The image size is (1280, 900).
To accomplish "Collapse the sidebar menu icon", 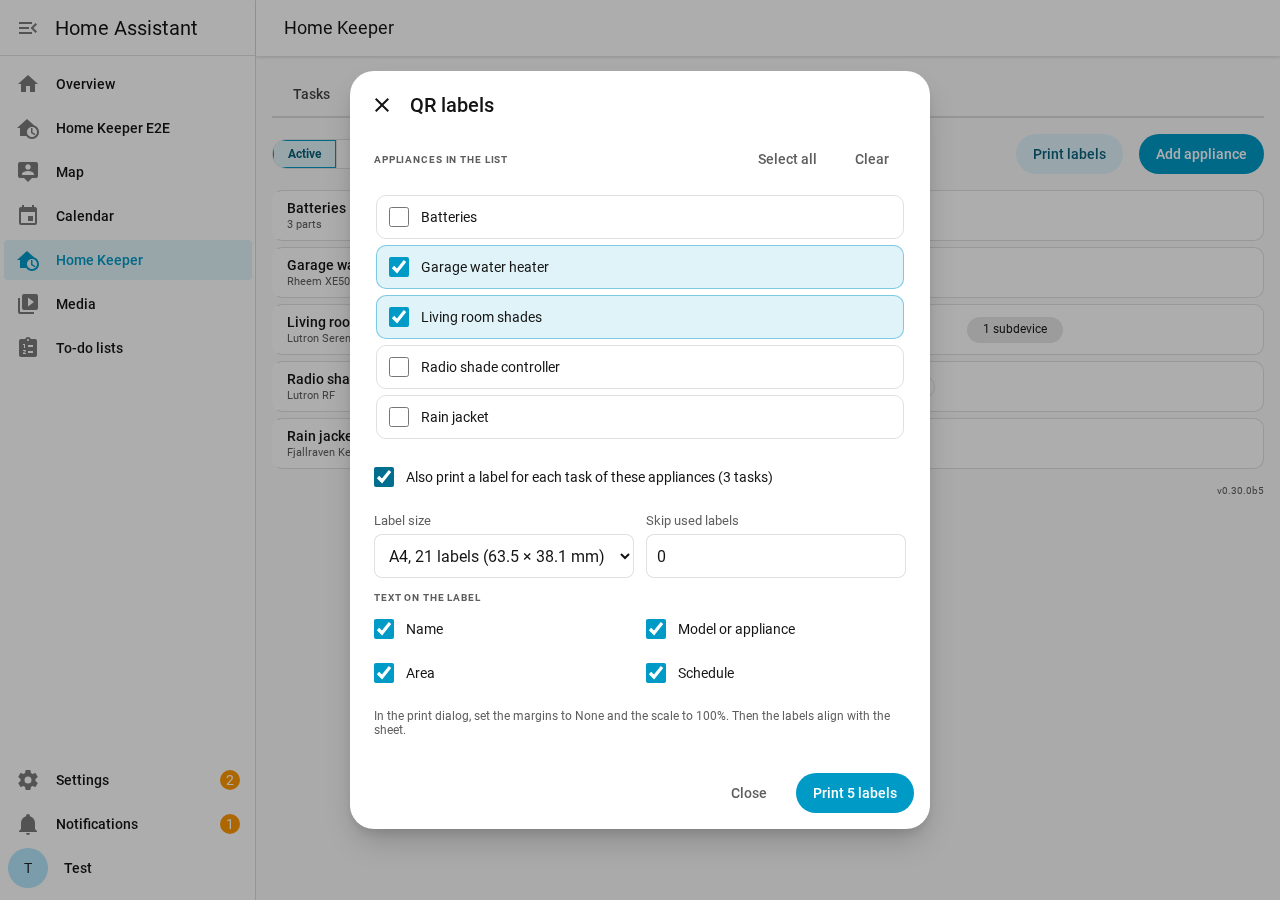I will 28,28.
